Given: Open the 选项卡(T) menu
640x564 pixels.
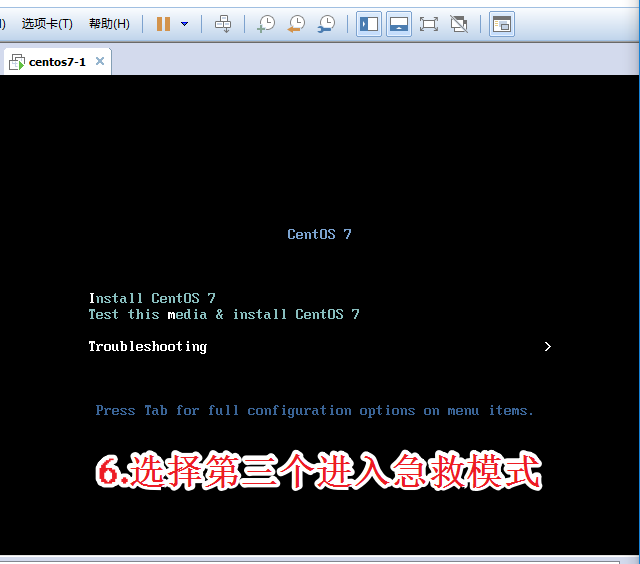Looking at the screenshot, I should point(47,24).
